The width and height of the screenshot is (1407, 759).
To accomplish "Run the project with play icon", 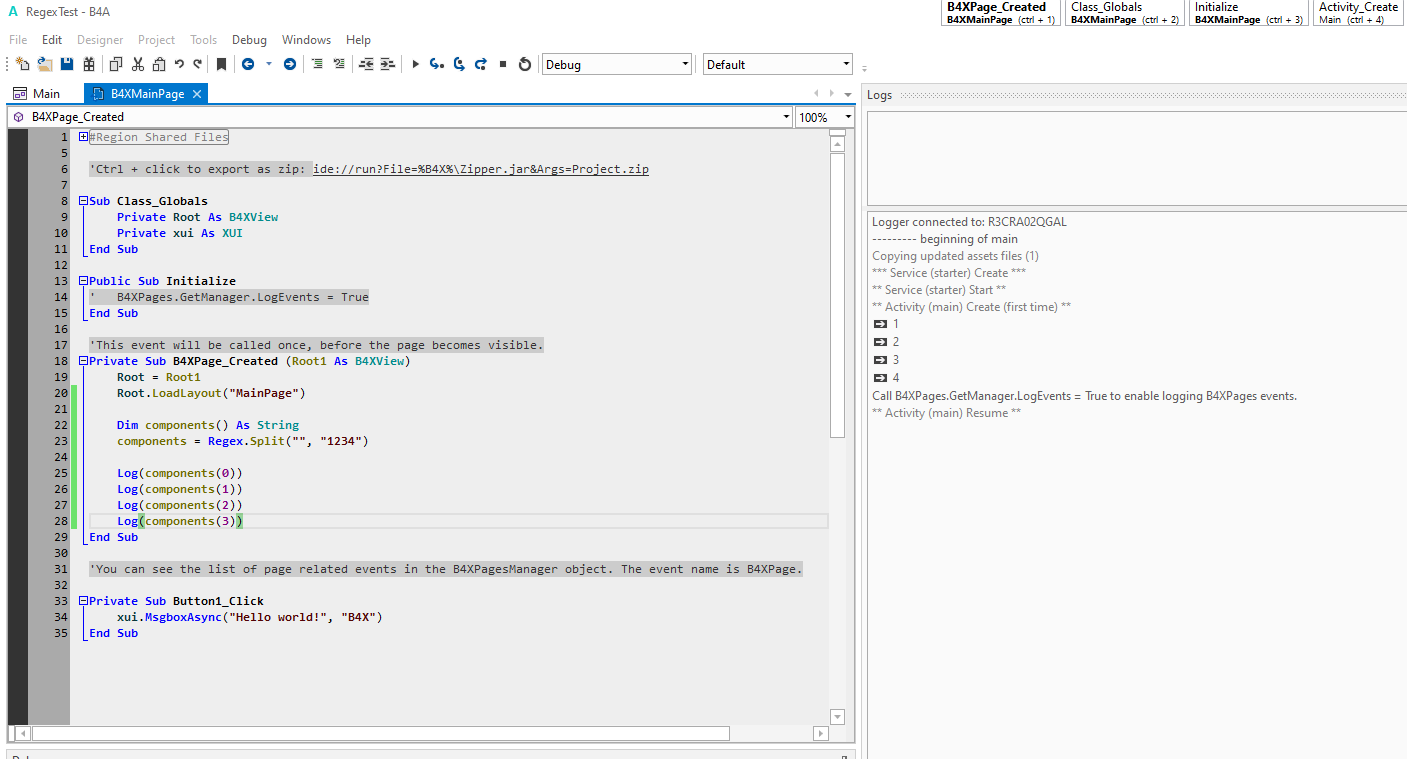I will pyautogui.click(x=416, y=64).
